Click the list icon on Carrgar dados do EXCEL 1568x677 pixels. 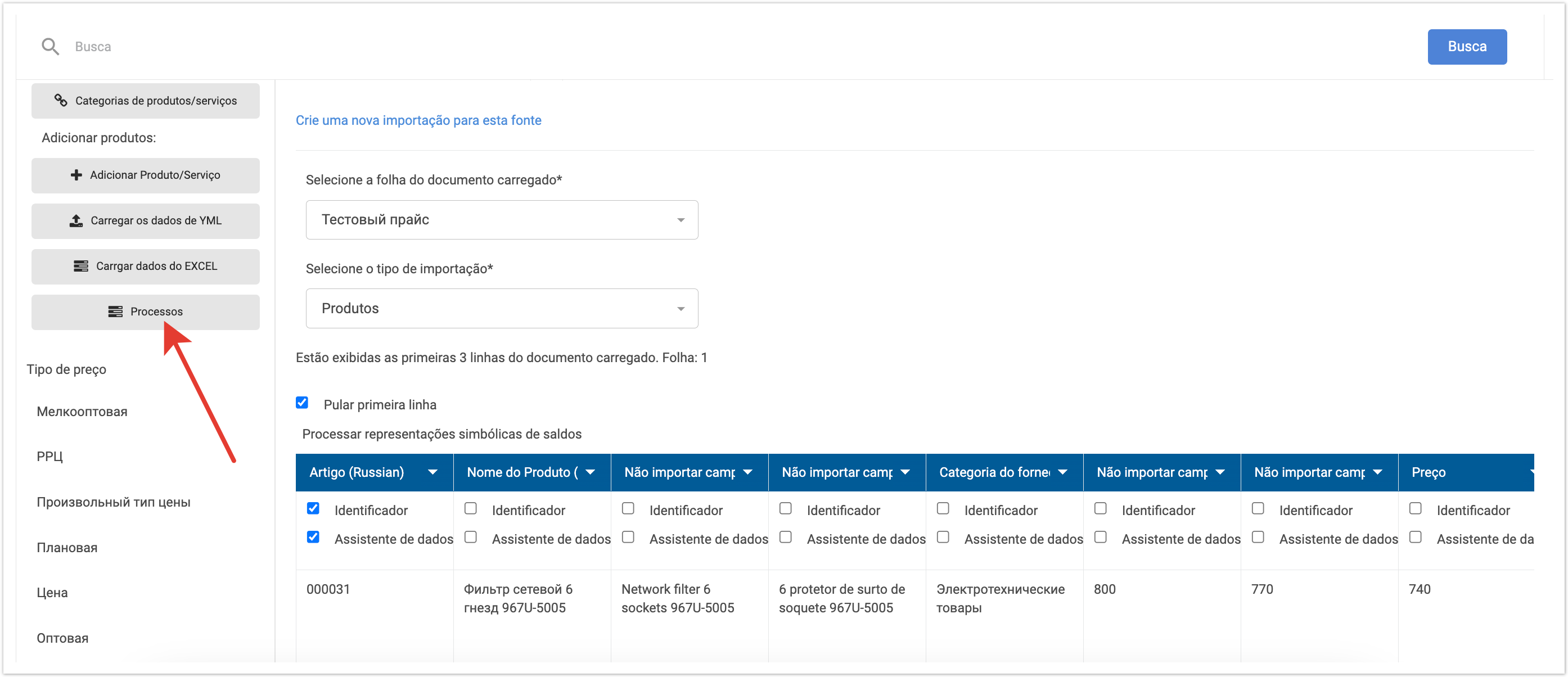pos(81,266)
